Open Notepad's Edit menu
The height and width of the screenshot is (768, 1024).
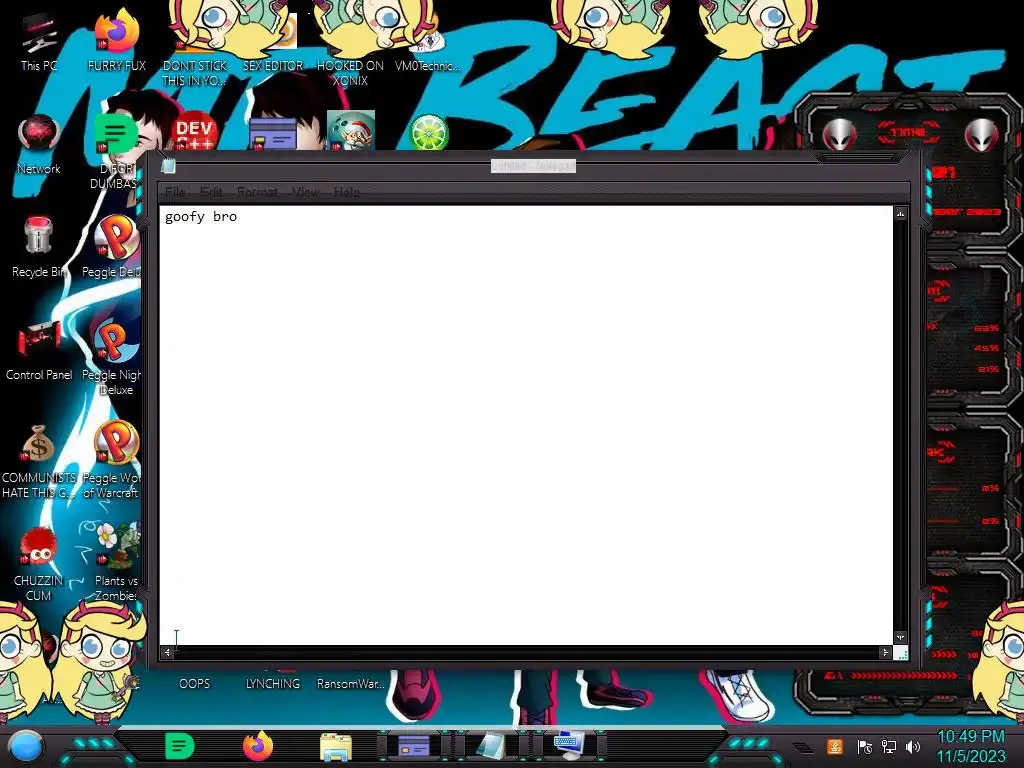[x=210, y=192]
